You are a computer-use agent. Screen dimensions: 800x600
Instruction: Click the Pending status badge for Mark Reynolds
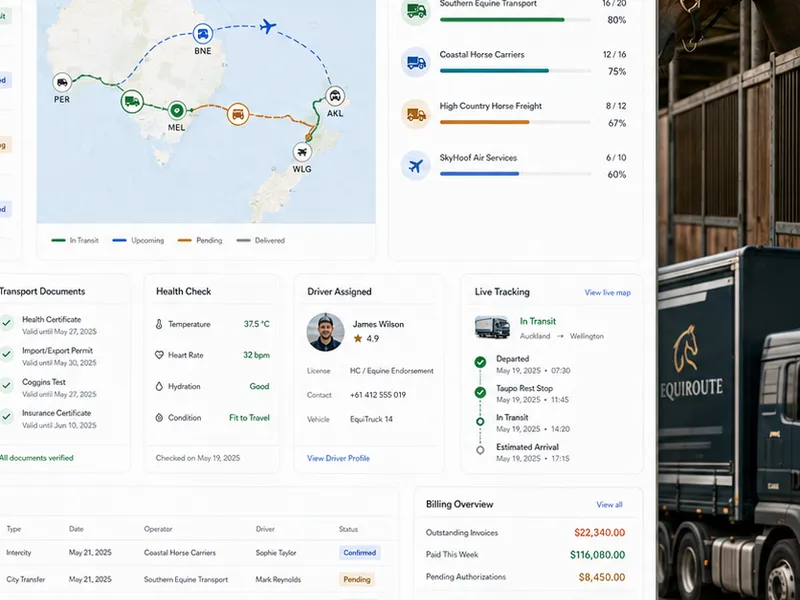[357, 580]
